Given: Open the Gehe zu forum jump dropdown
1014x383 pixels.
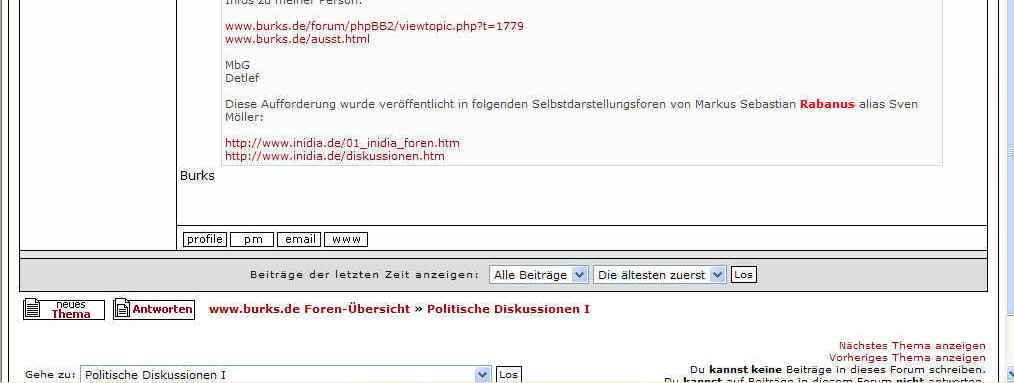Looking at the screenshot, I should click(x=286, y=375).
